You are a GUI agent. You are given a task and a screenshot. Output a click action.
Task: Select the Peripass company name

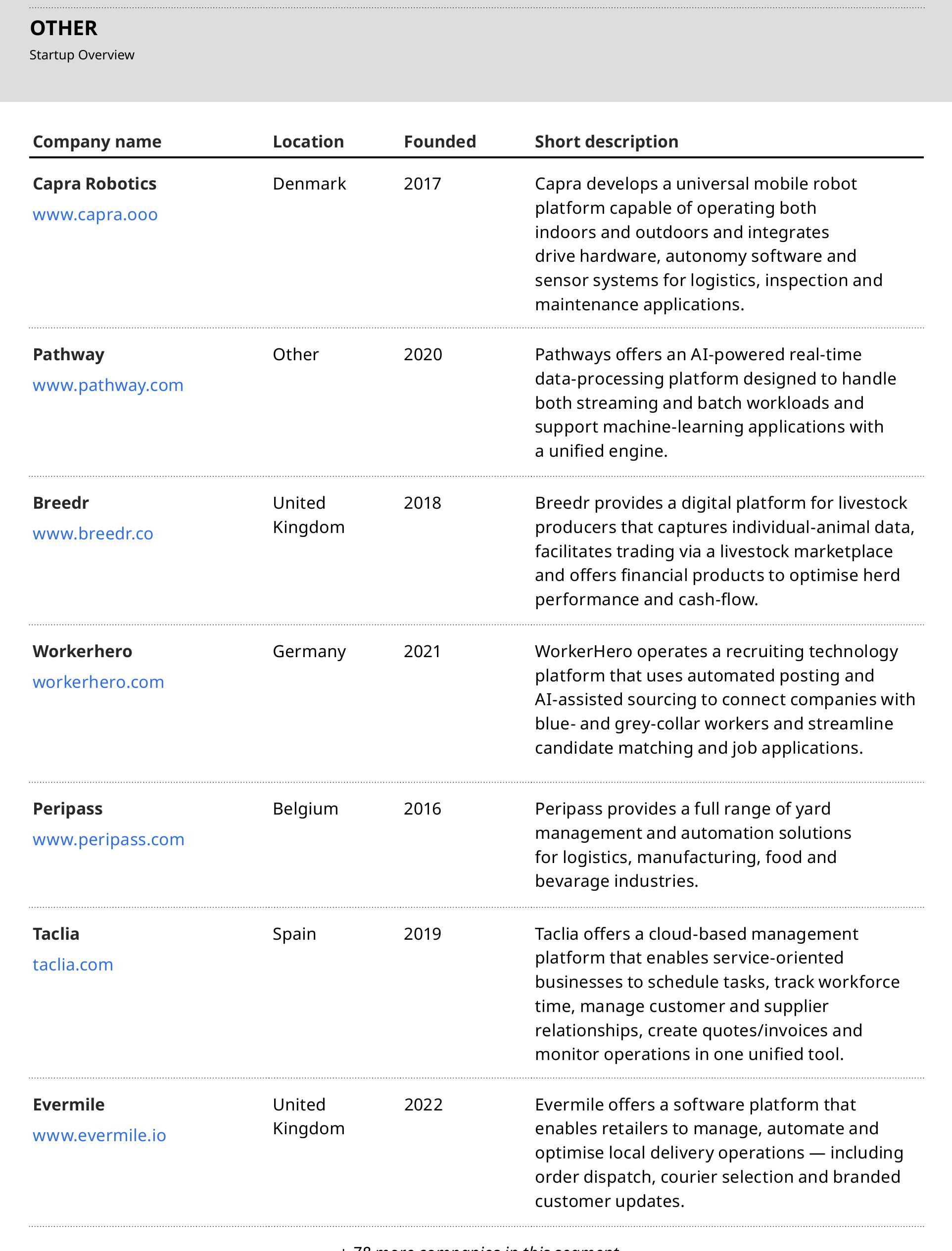click(x=68, y=809)
